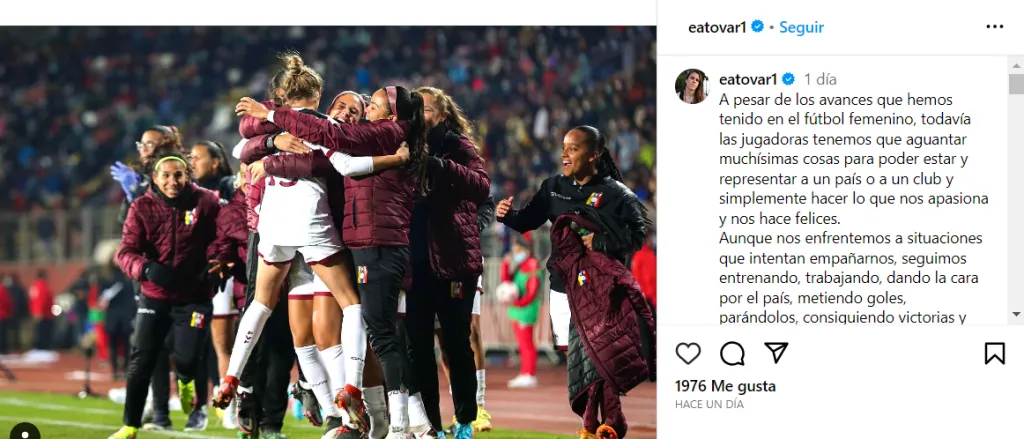1024x439 pixels.
Task: Click the 1 día caption timestamp
Action: coord(820,80)
